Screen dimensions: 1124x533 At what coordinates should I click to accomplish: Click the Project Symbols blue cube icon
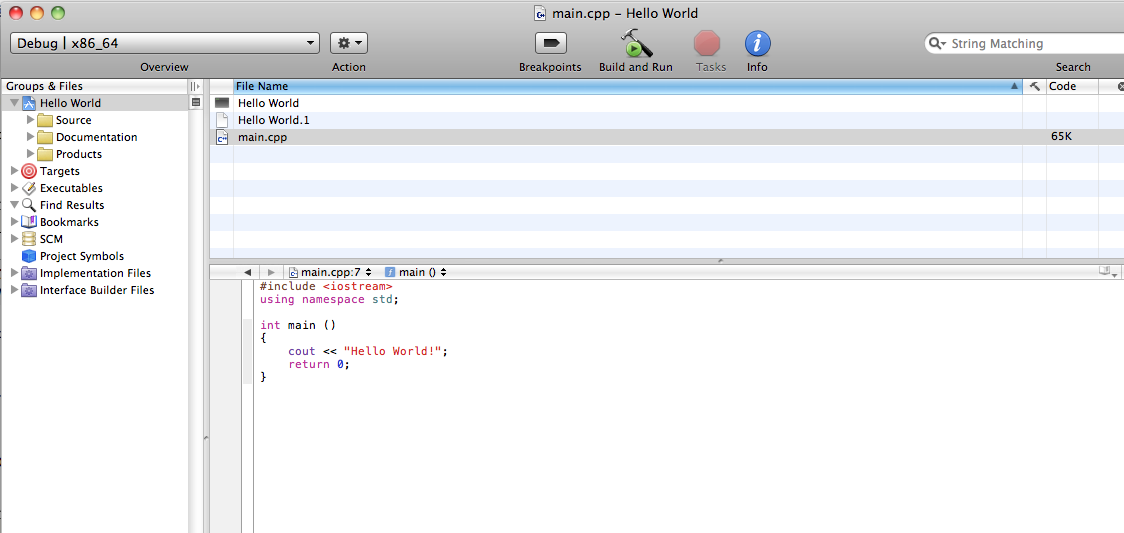29,256
